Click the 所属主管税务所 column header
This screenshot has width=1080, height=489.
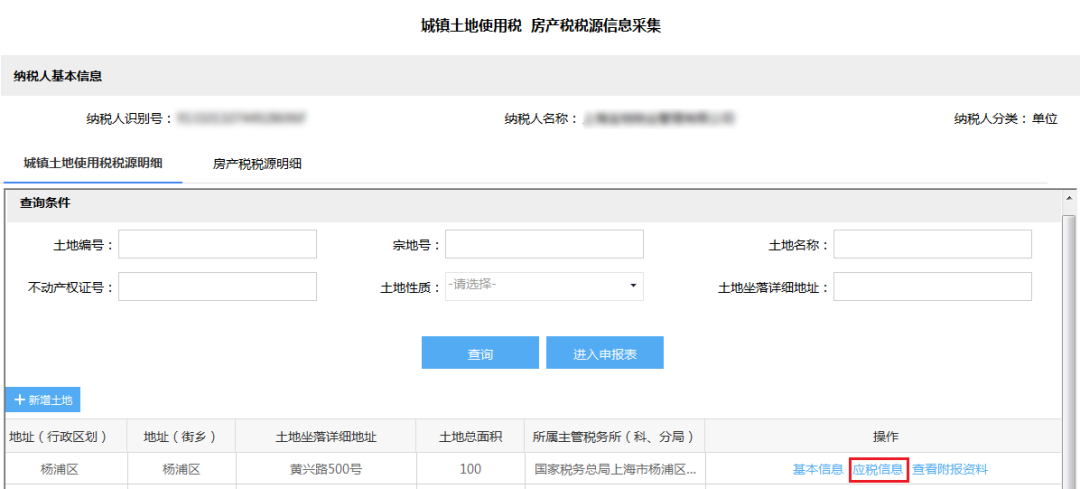tap(613, 437)
